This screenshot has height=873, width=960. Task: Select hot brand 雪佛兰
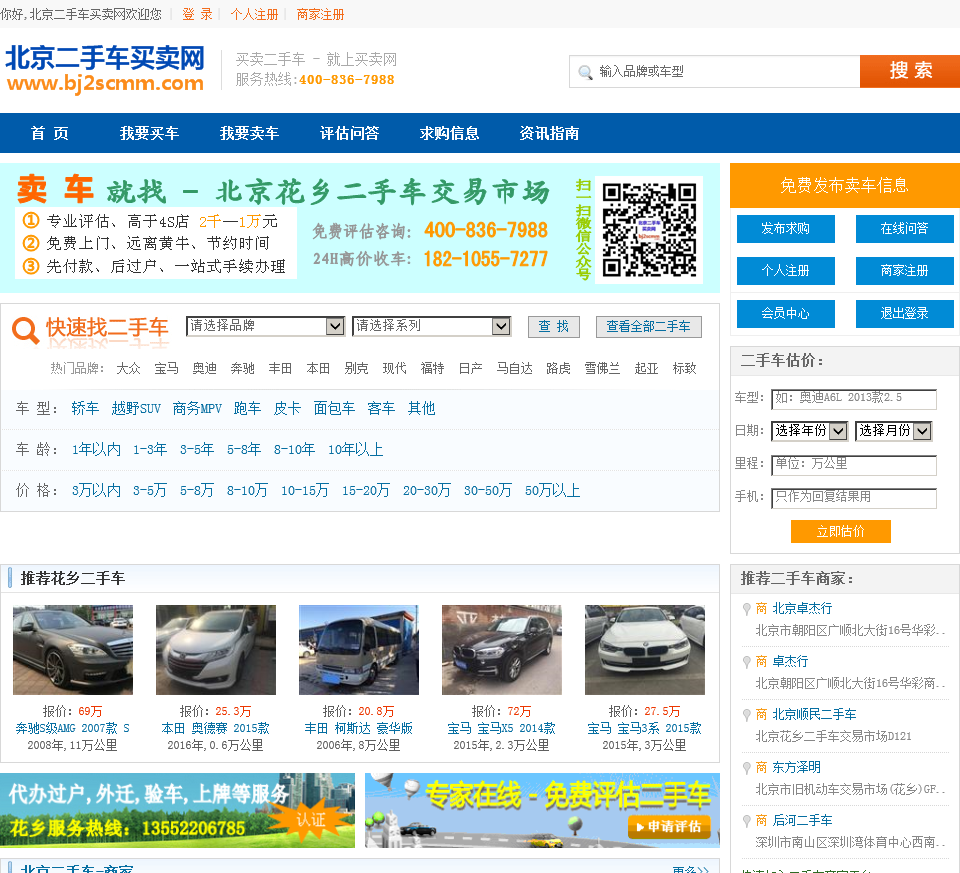tap(602, 368)
